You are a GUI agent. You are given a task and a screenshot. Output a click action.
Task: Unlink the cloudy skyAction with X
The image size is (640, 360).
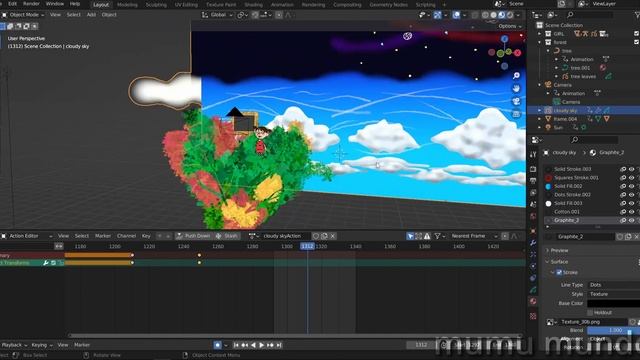click(x=333, y=236)
